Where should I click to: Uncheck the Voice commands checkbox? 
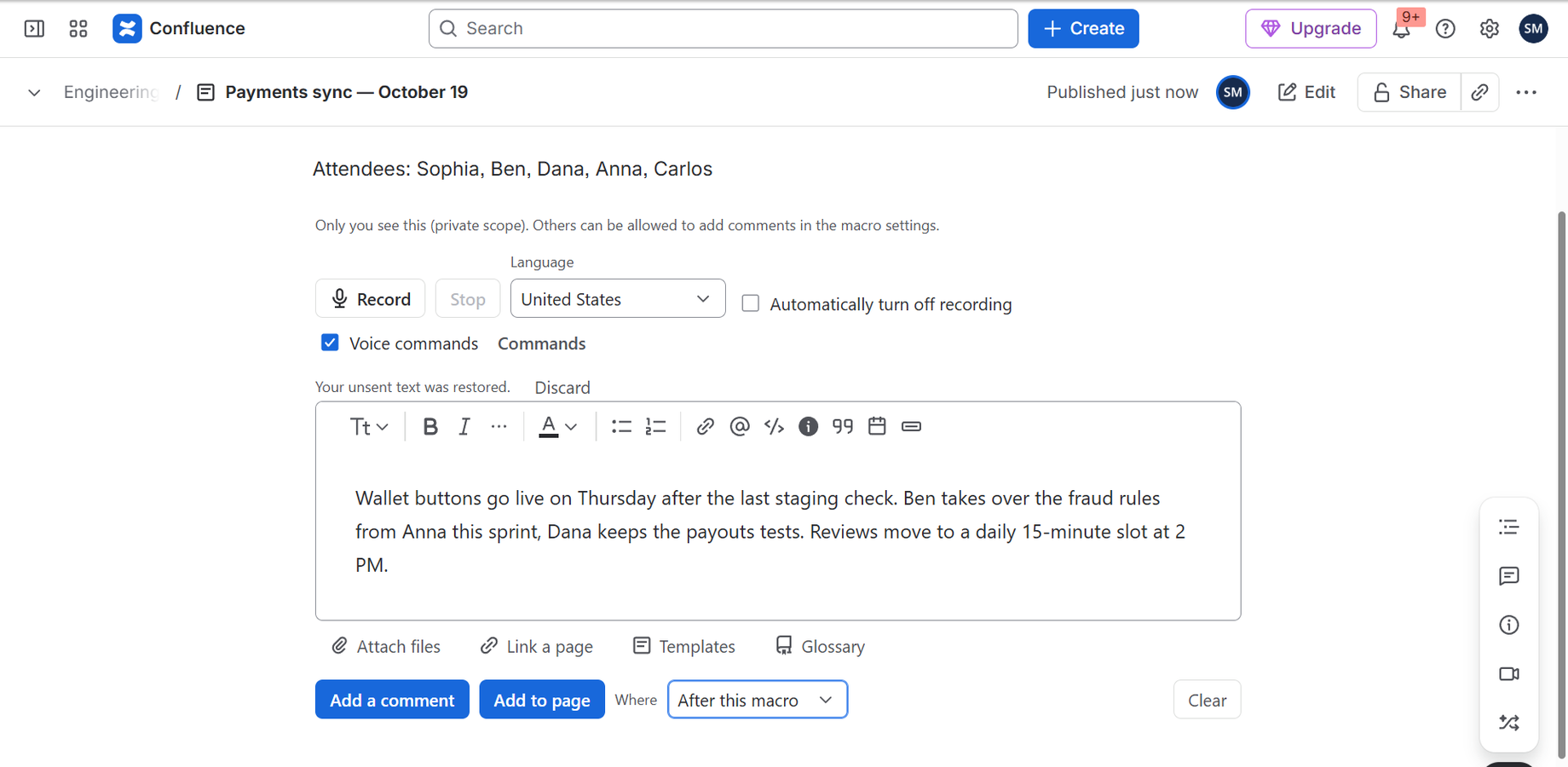pos(330,343)
